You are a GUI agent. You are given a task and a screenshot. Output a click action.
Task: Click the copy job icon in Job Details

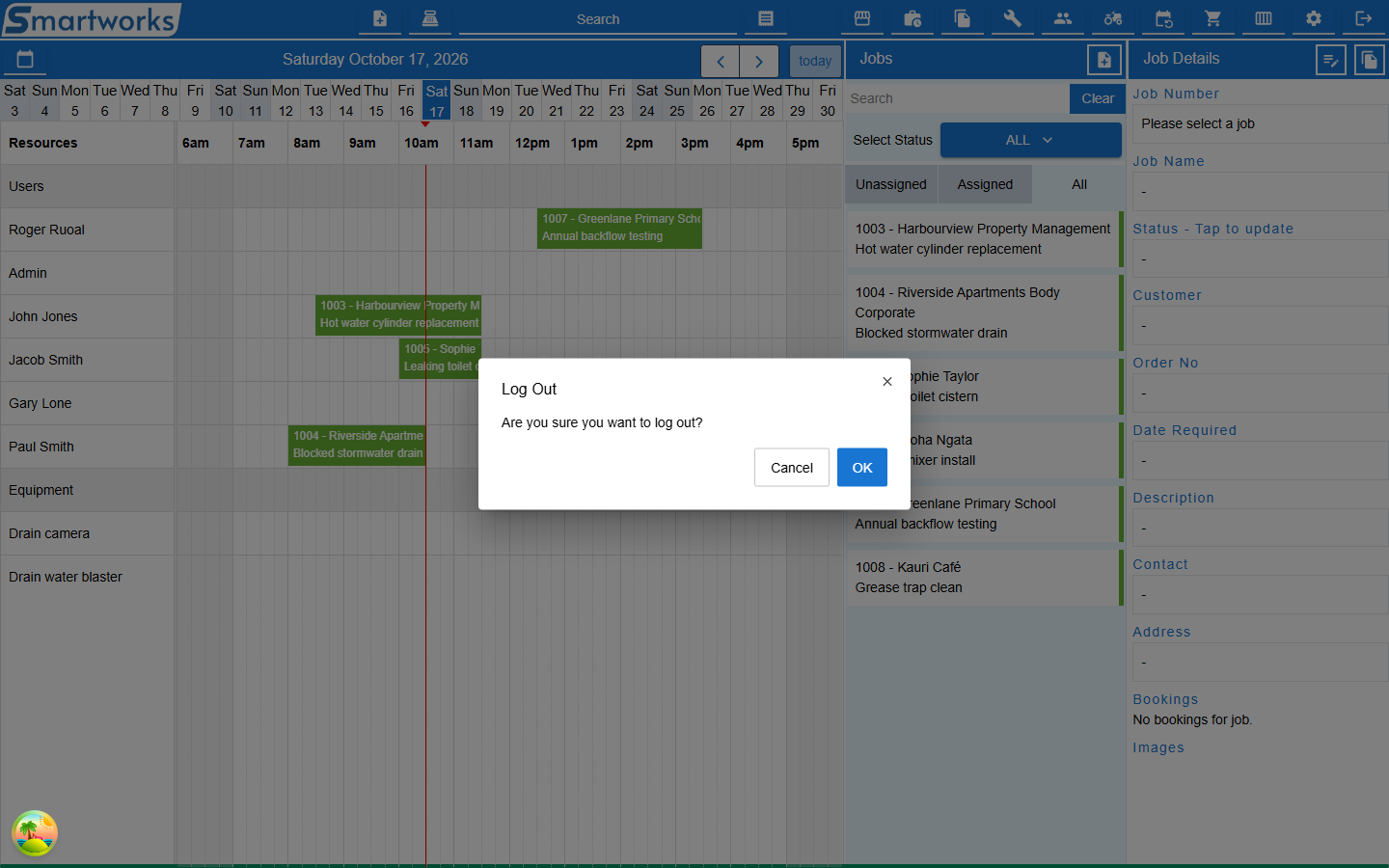[1370, 60]
